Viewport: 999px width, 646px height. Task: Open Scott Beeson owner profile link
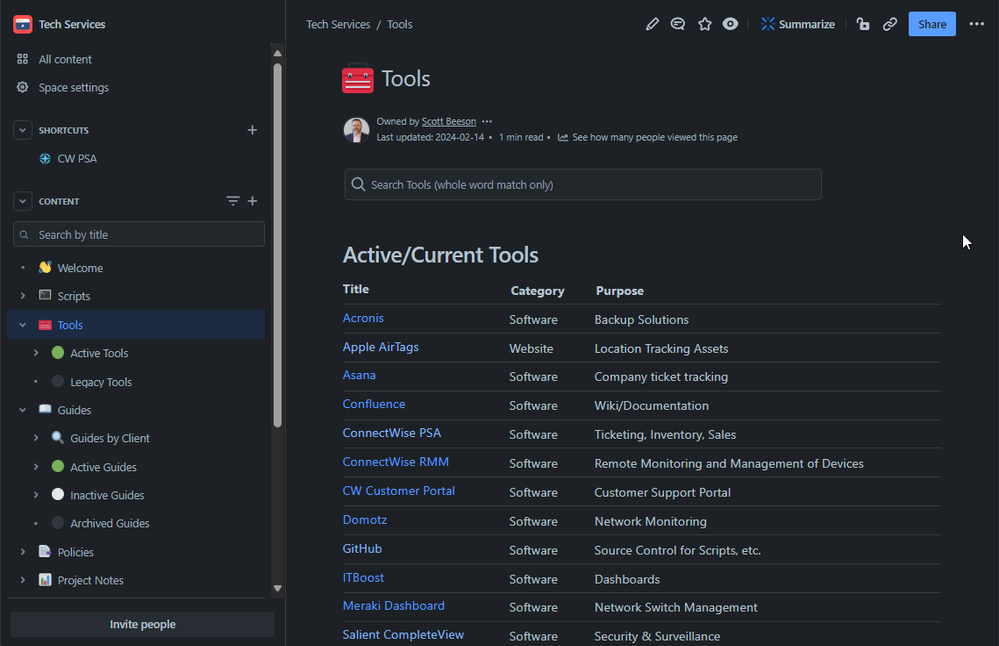[x=449, y=121]
